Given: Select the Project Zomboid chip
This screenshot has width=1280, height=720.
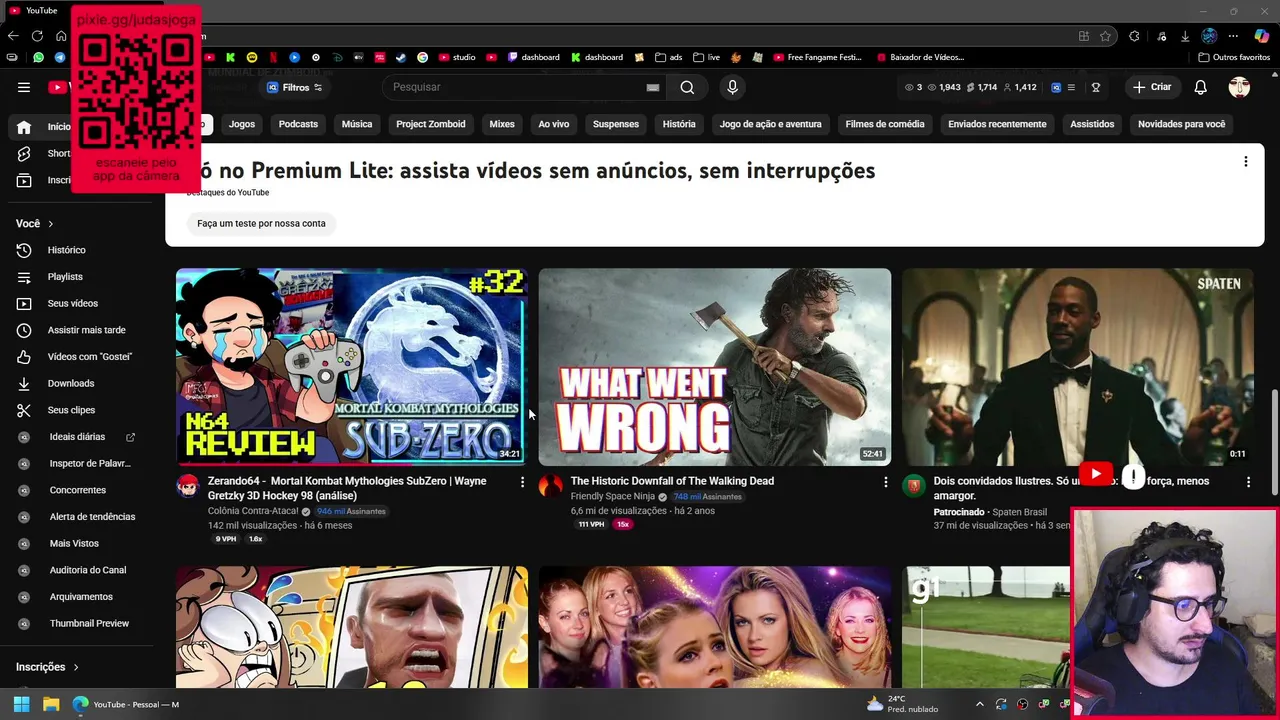Looking at the screenshot, I should pos(431,124).
